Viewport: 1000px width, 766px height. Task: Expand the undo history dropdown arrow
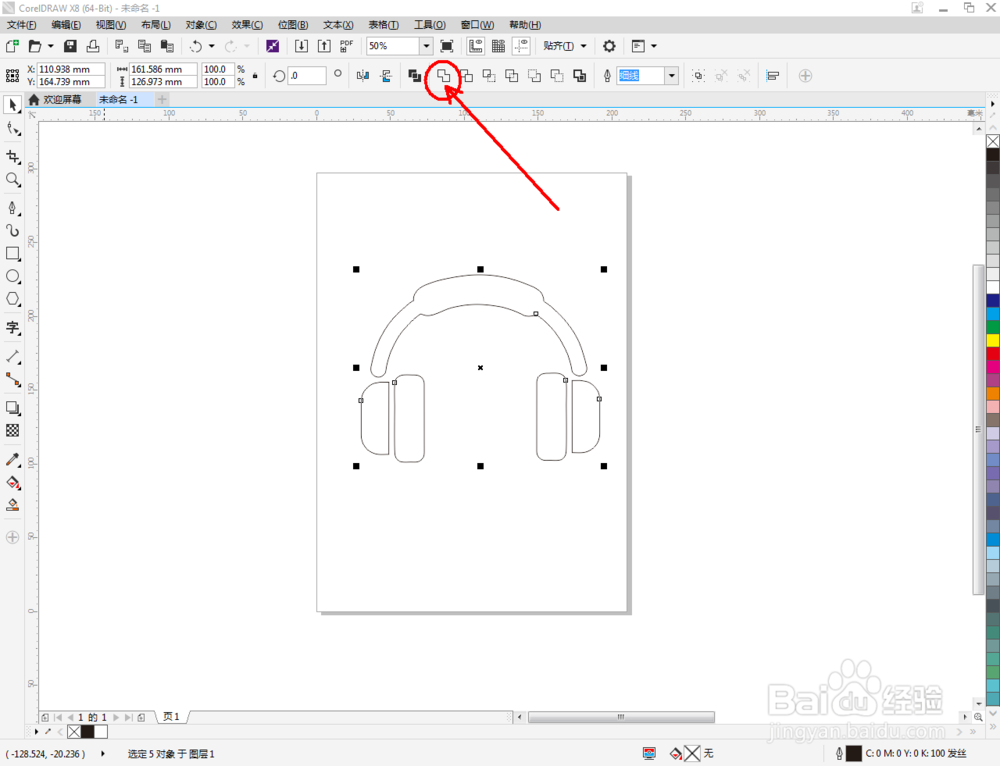pos(212,46)
